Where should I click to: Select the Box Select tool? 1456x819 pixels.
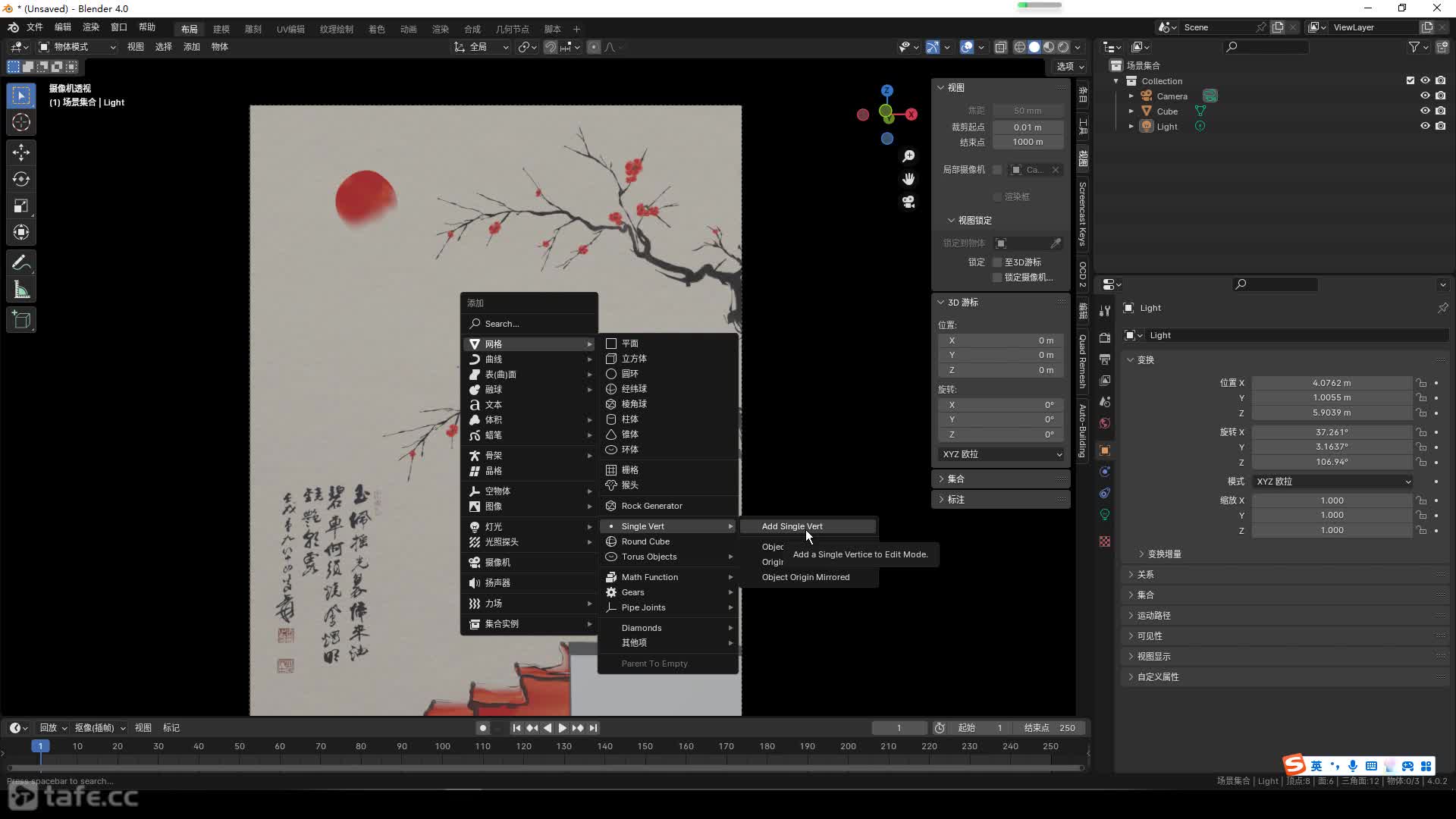pyautogui.click(x=21, y=96)
